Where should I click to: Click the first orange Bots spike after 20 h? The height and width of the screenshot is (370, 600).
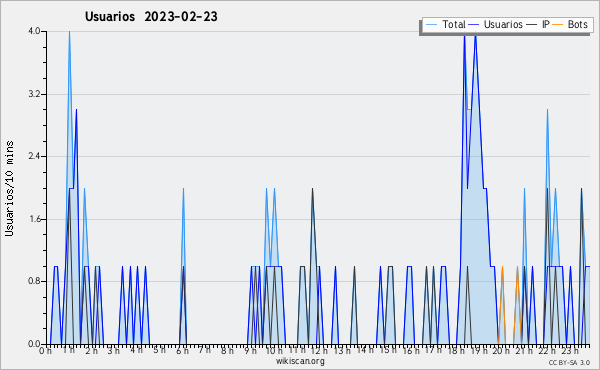tap(502, 268)
